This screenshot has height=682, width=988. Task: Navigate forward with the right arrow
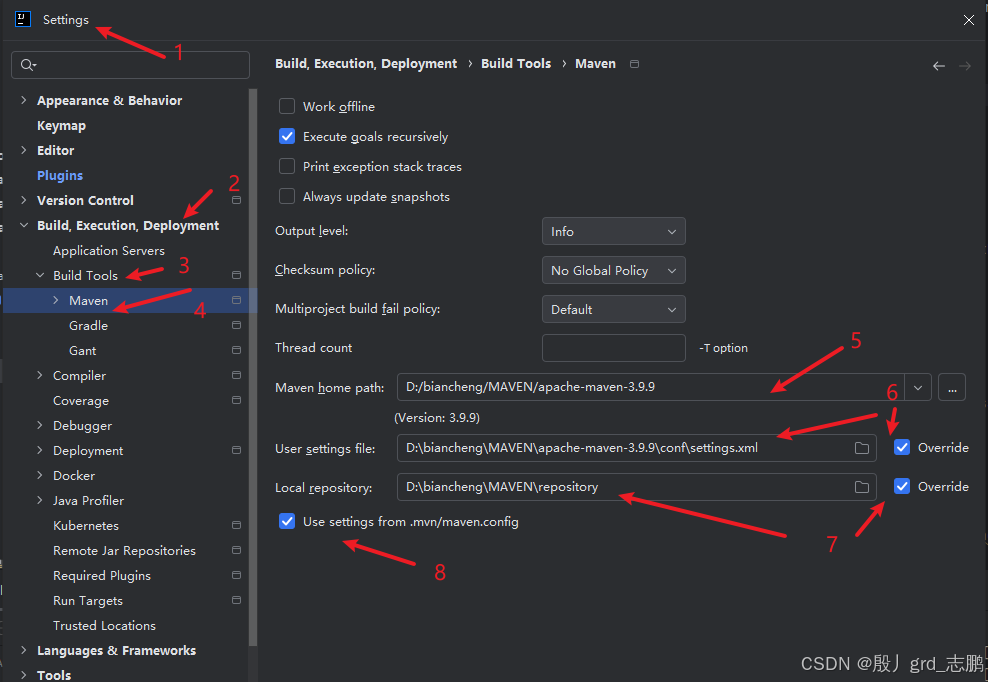coord(965,66)
